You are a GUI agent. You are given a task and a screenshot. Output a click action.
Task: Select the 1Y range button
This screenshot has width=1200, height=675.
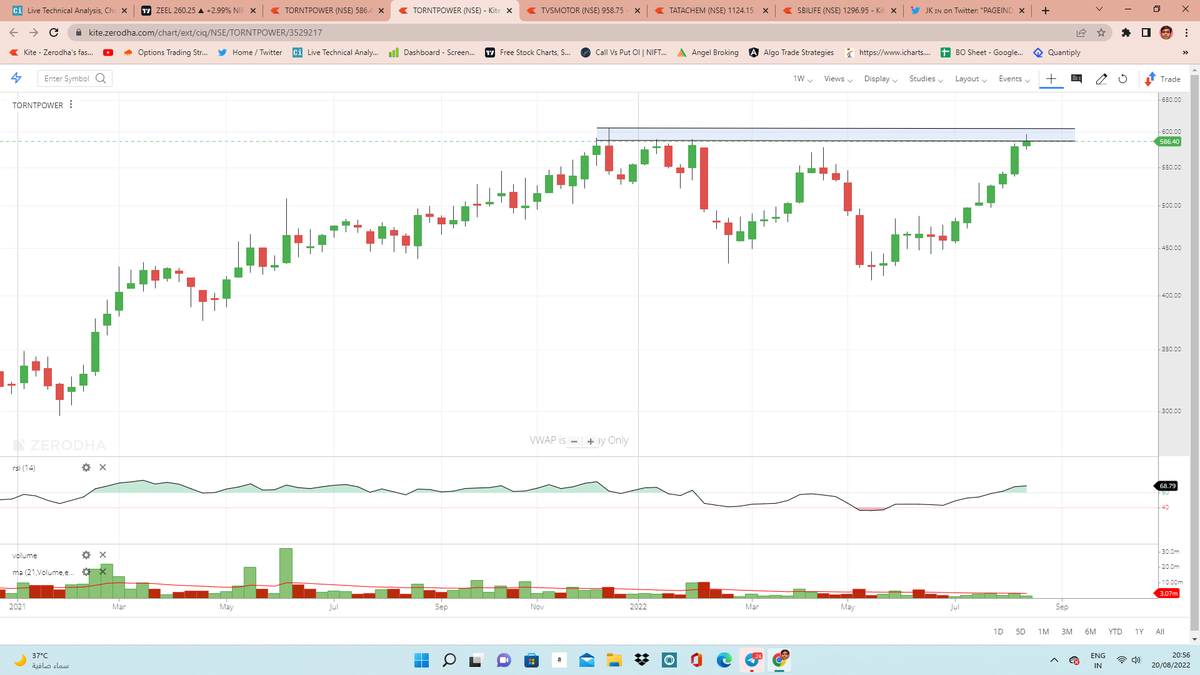pos(1139,631)
